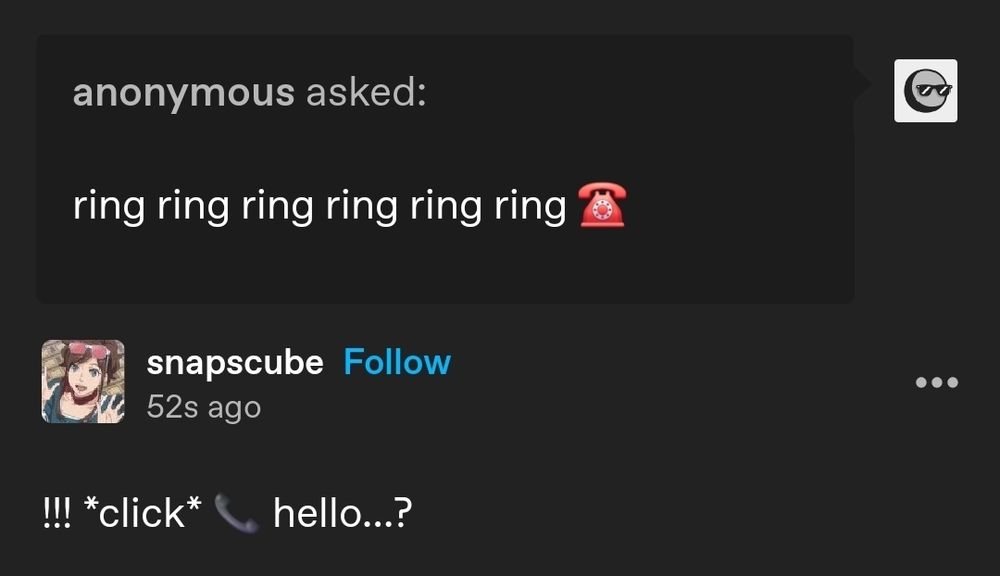This screenshot has width=1000, height=576.
Task: Select the moon face on the anon avatar
Action: click(920, 90)
